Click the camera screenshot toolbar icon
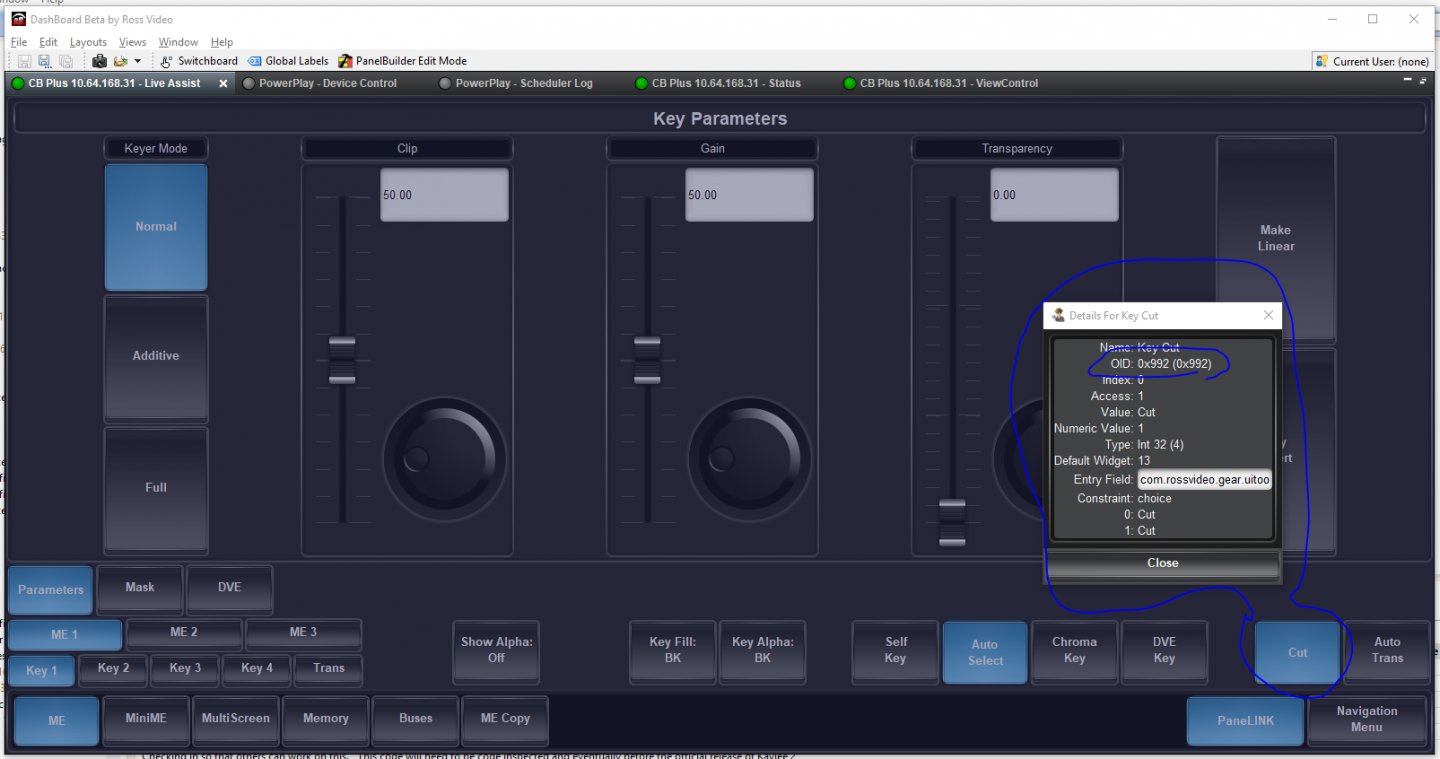1440x759 pixels. [x=99, y=61]
